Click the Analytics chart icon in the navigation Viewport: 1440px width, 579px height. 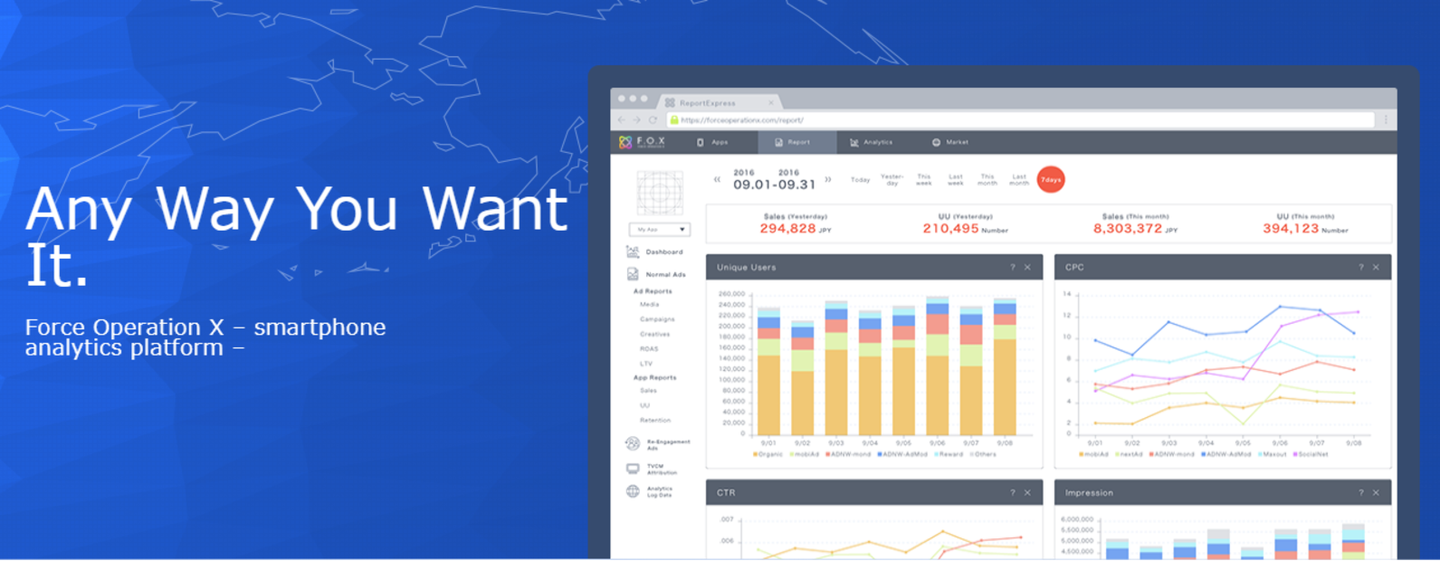pos(854,142)
